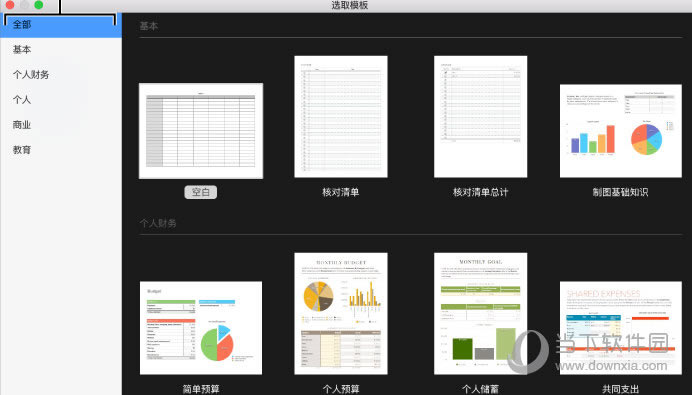Select the 共同支出 Shared Expenses thumbnail
The width and height of the screenshot is (692, 395).
pos(621,328)
